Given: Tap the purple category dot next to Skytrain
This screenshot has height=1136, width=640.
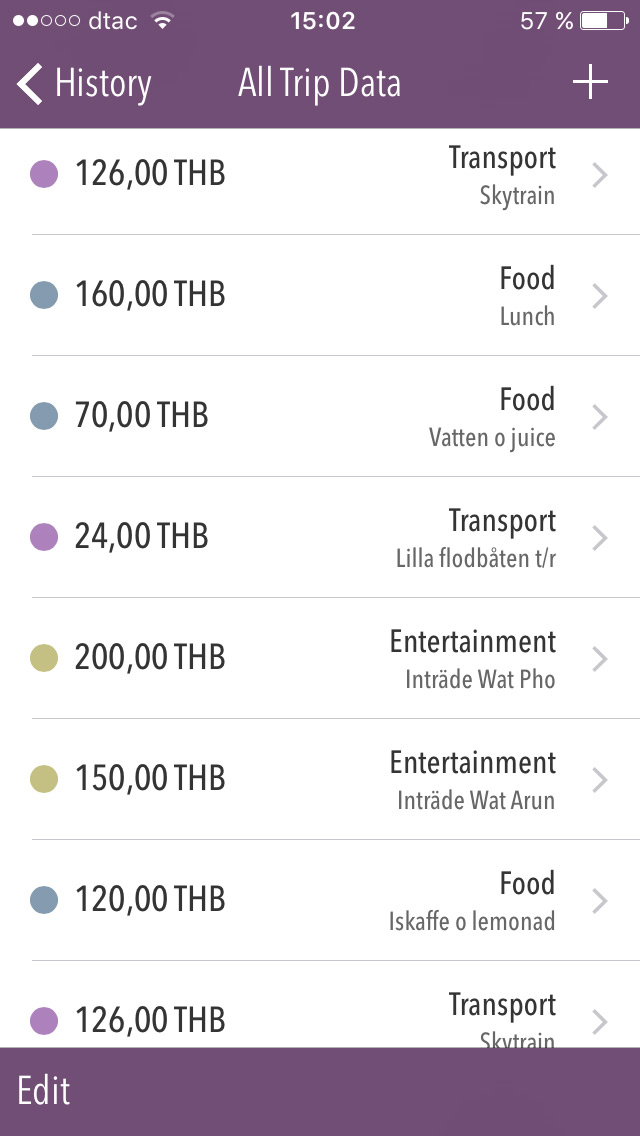Looking at the screenshot, I should [44, 174].
